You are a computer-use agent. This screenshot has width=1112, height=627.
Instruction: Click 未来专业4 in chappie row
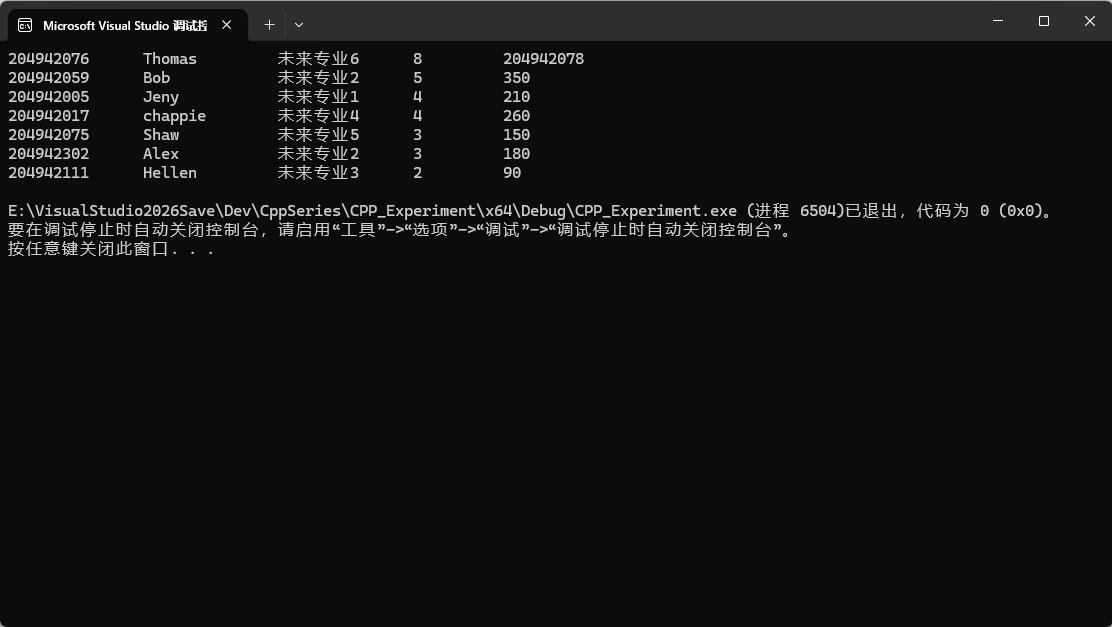tap(318, 116)
